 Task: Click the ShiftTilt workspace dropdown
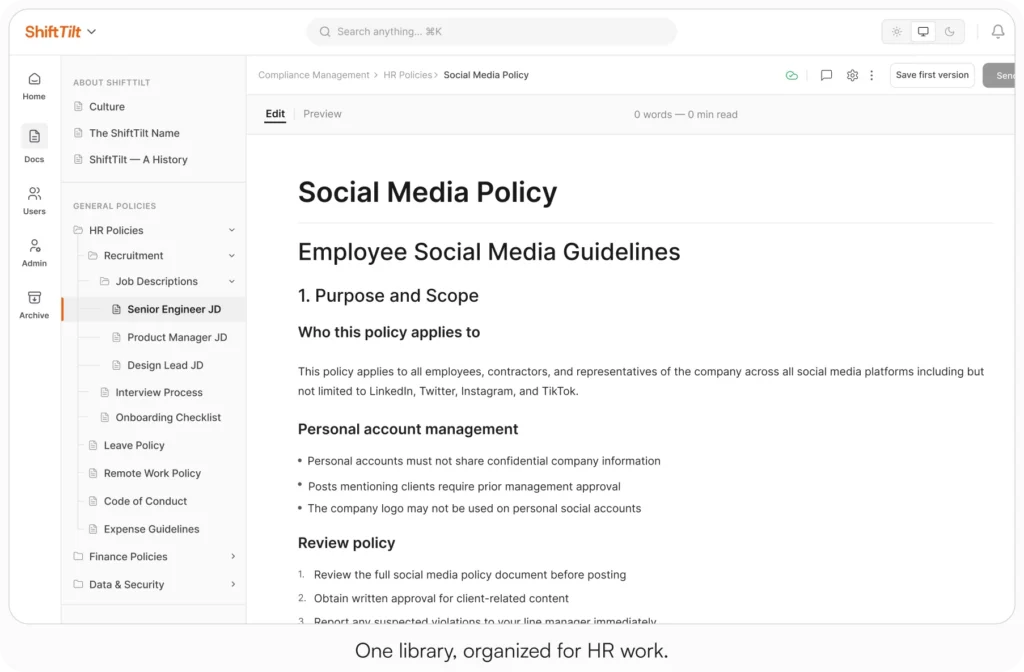click(60, 31)
